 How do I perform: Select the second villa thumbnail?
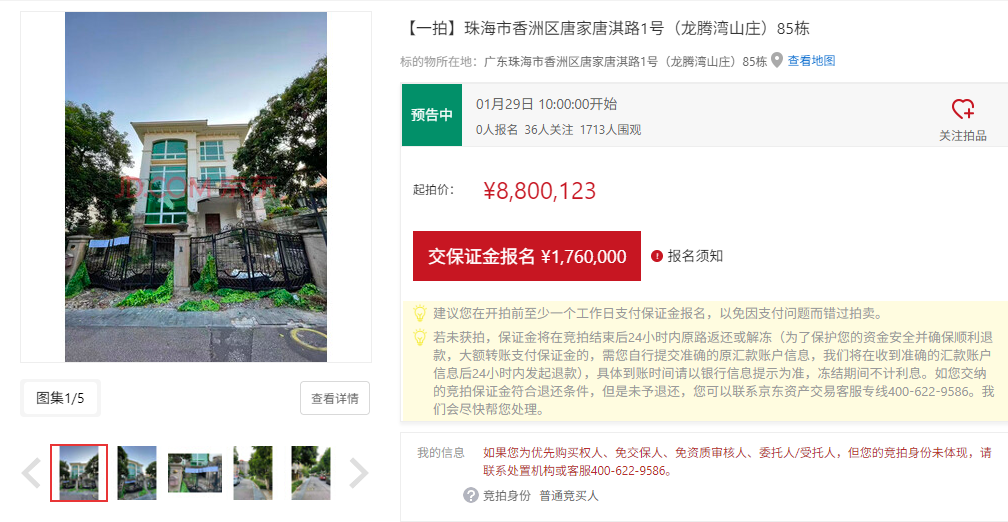(137, 473)
